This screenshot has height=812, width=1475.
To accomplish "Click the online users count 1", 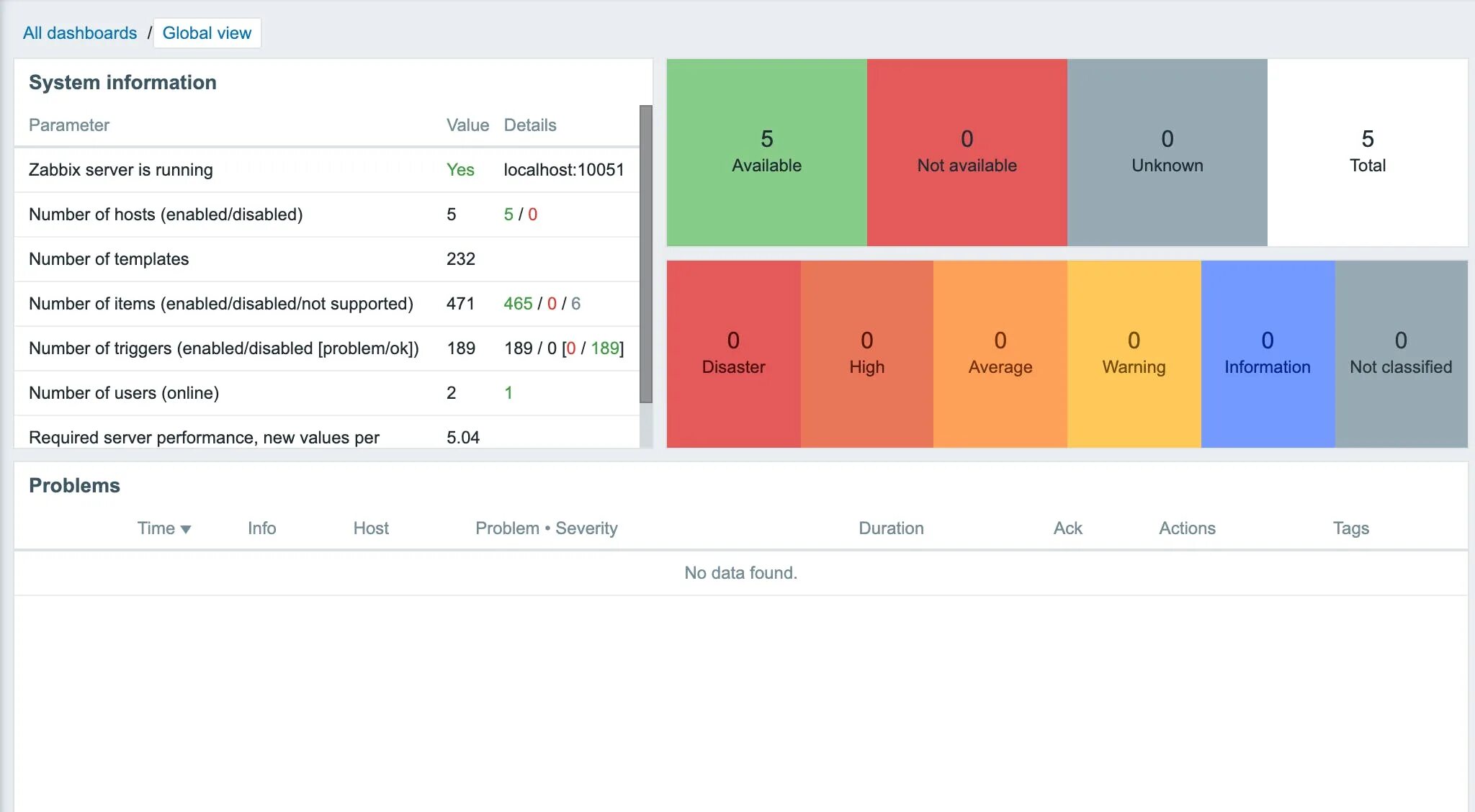I will point(508,393).
